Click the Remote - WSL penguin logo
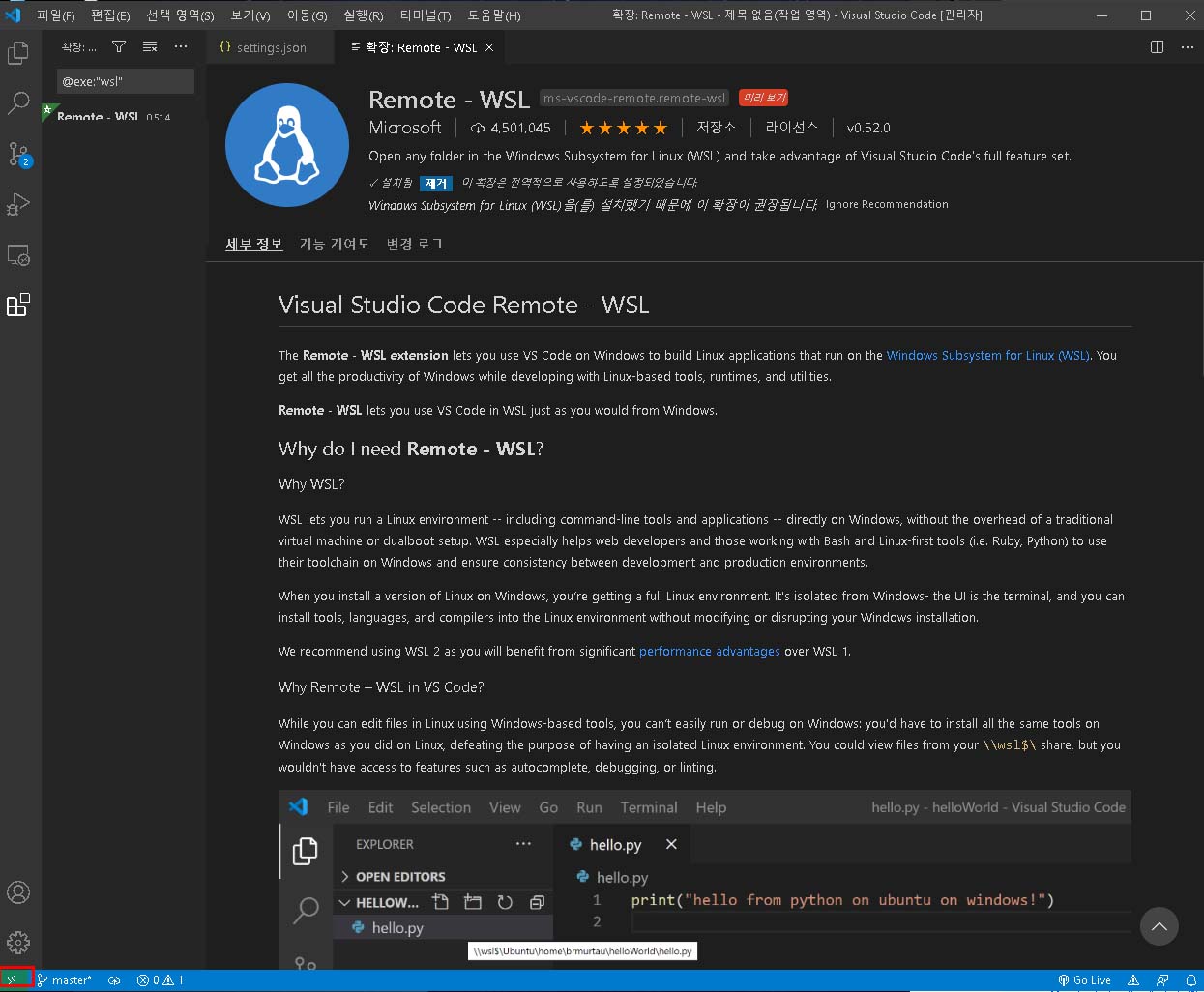Image resolution: width=1204 pixels, height=992 pixels. point(287,145)
